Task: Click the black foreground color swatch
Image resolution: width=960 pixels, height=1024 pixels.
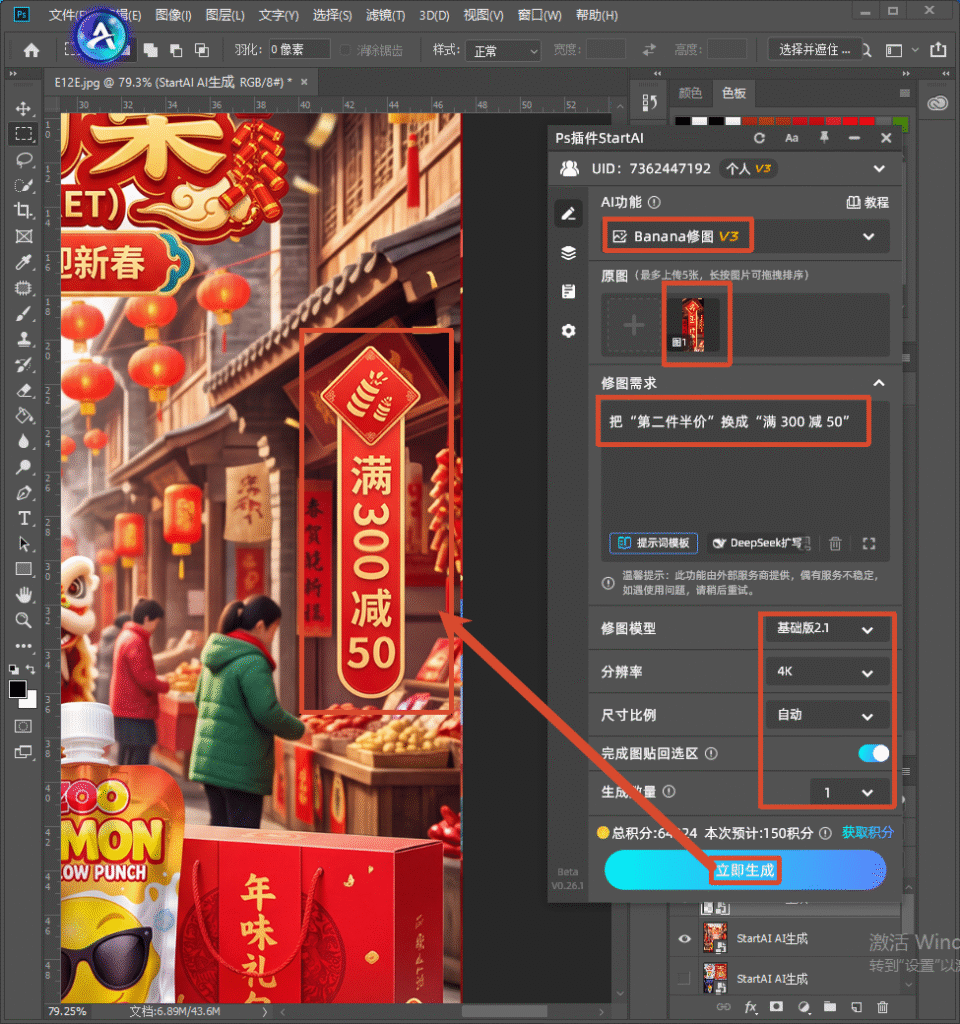Action: coord(18,690)
